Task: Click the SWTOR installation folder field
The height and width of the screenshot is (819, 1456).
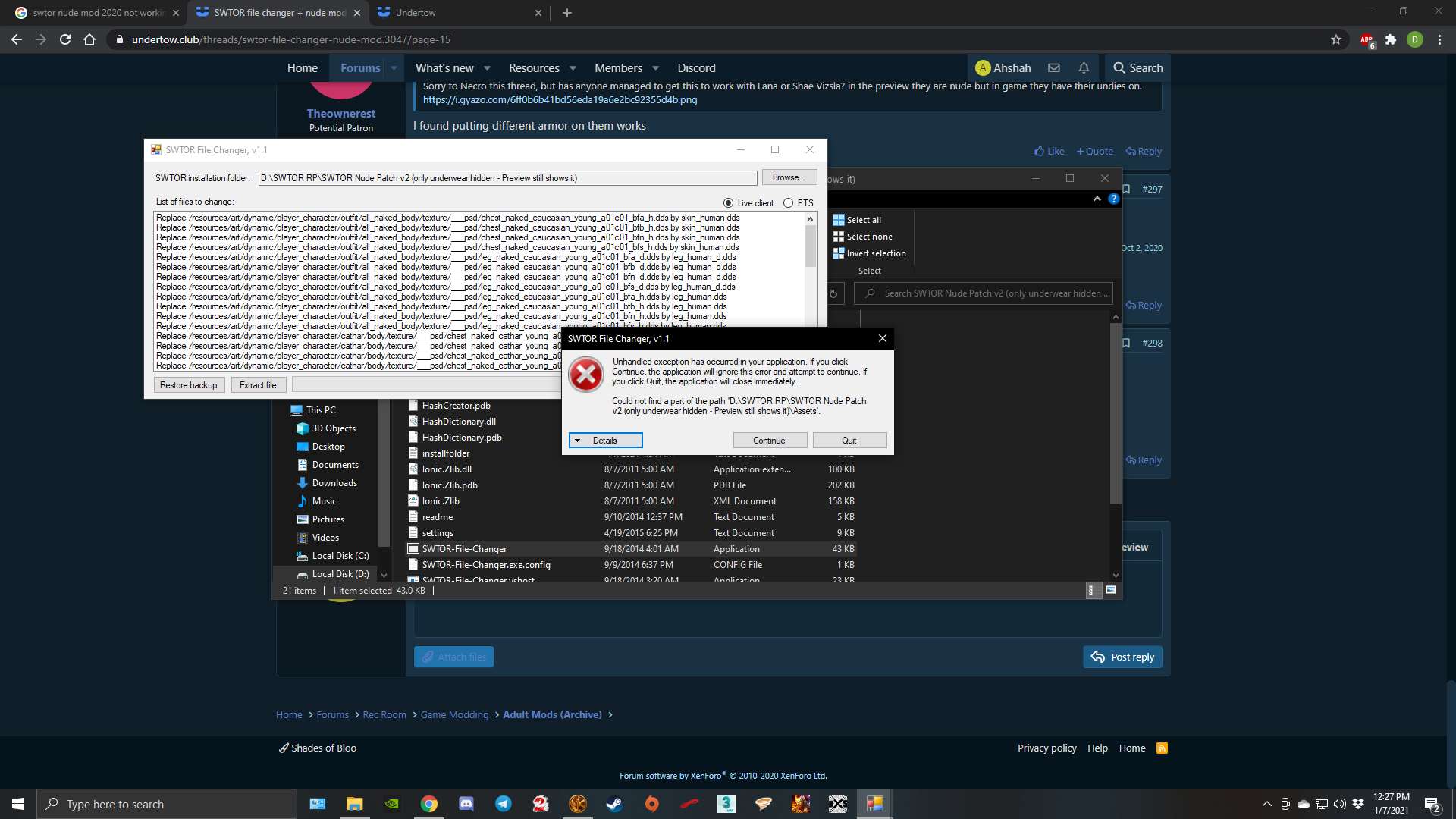Action: pos(507,178)
